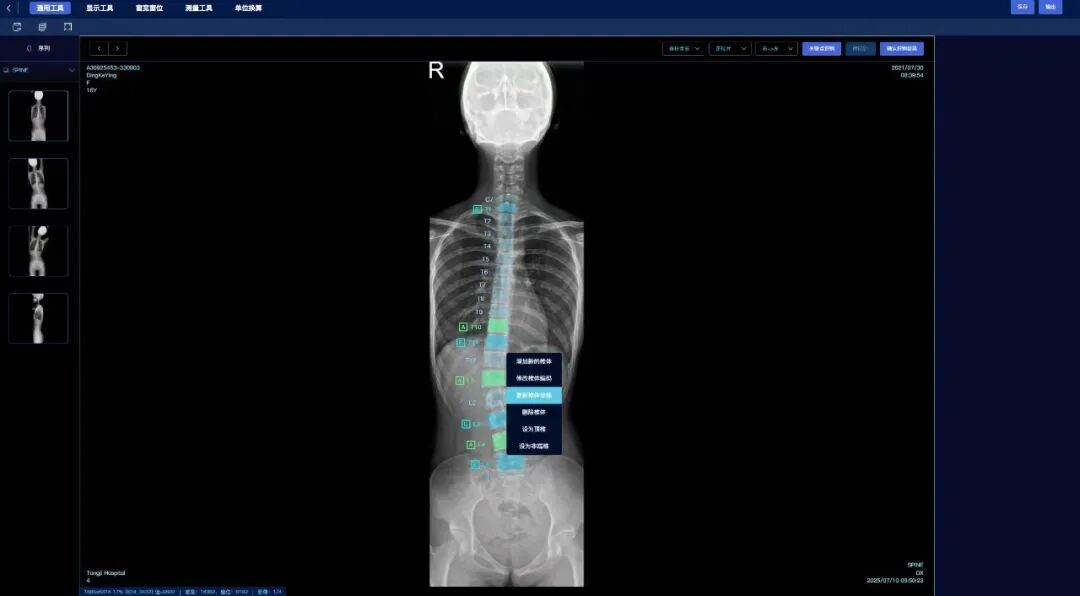Screen dimensions: 1080x596
Task: Click the corner-frame icon in the toolbar
Action: click(68, 27)
